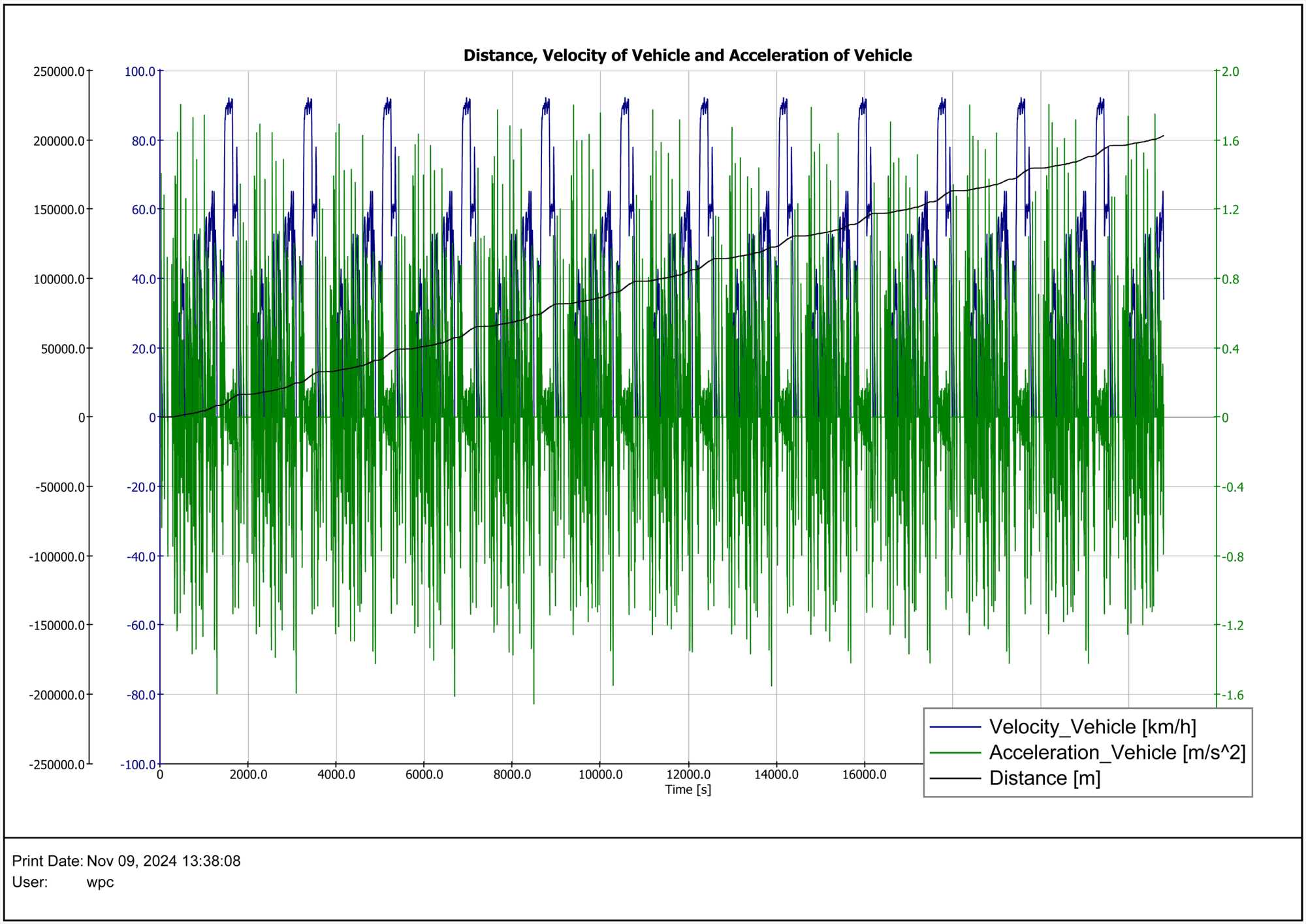Click the -100.0 velocity axis tick
Image resolution: width=1306 pixels, height=924 pixels.
pyautogui.click(x=138, y=765)
